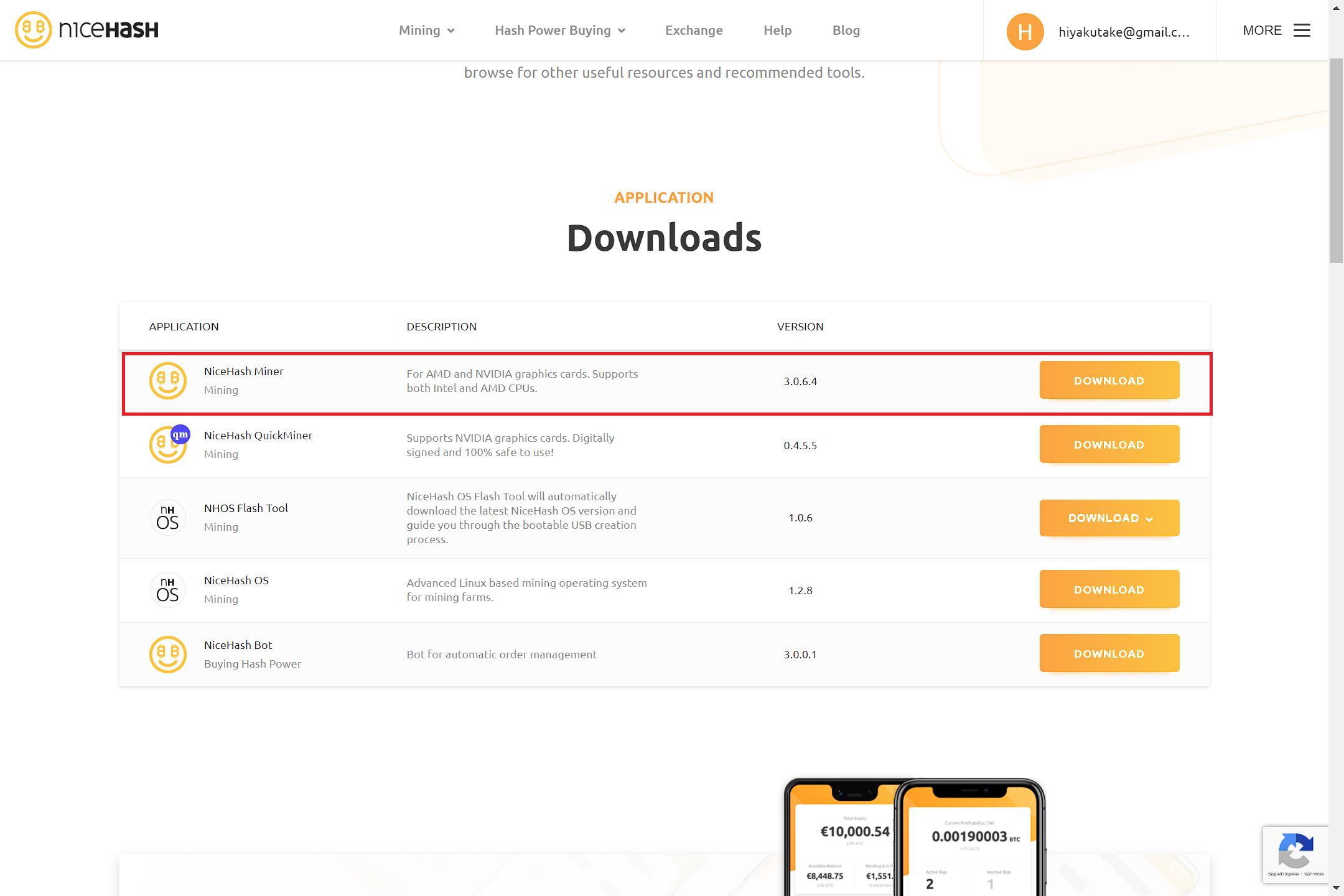1344x896 pixels.
Task: Click the NiceHash Miner name text
Action: pyautogui.click(x=244, y=371)
